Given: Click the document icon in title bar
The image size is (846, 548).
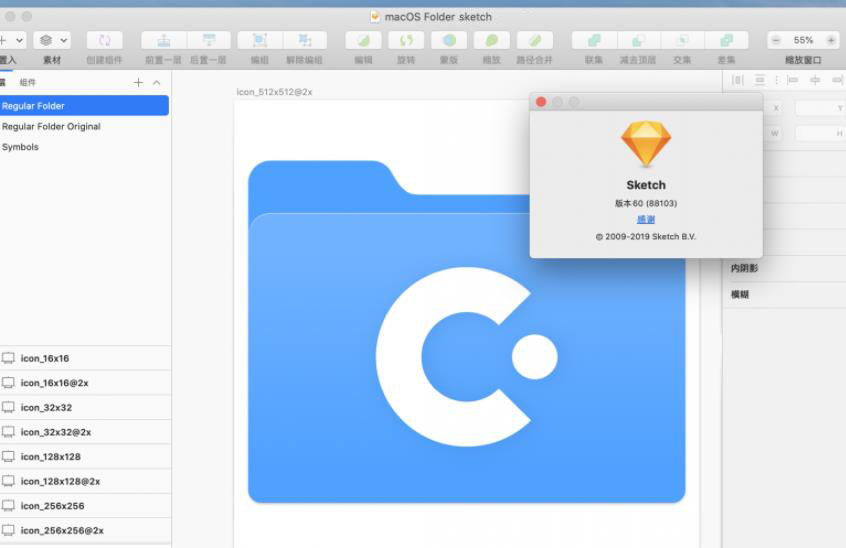Looking at the screenshot, I should (x=375, y=17).
